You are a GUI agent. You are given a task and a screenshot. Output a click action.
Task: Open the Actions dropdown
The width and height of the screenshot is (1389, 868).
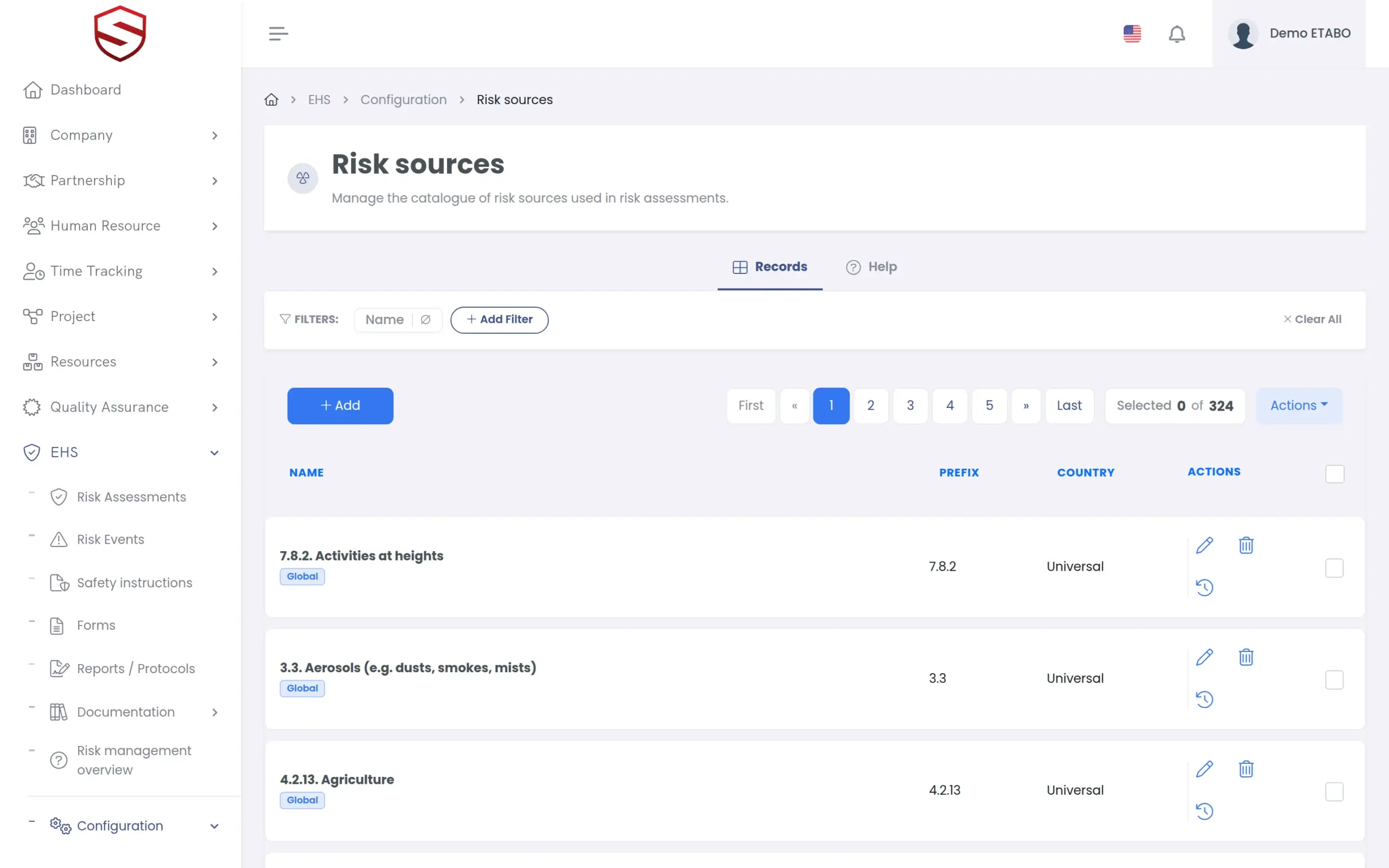[x=1299, y=406]
